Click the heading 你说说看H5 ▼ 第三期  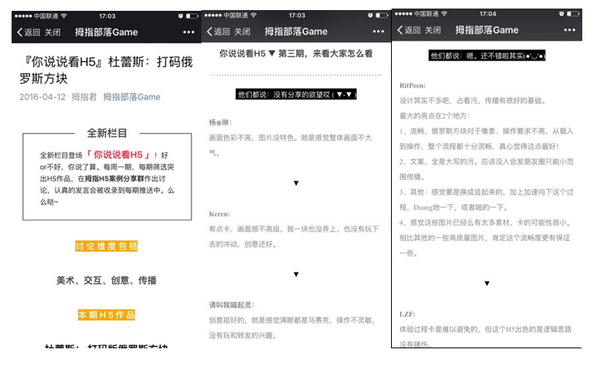(296, 54)
